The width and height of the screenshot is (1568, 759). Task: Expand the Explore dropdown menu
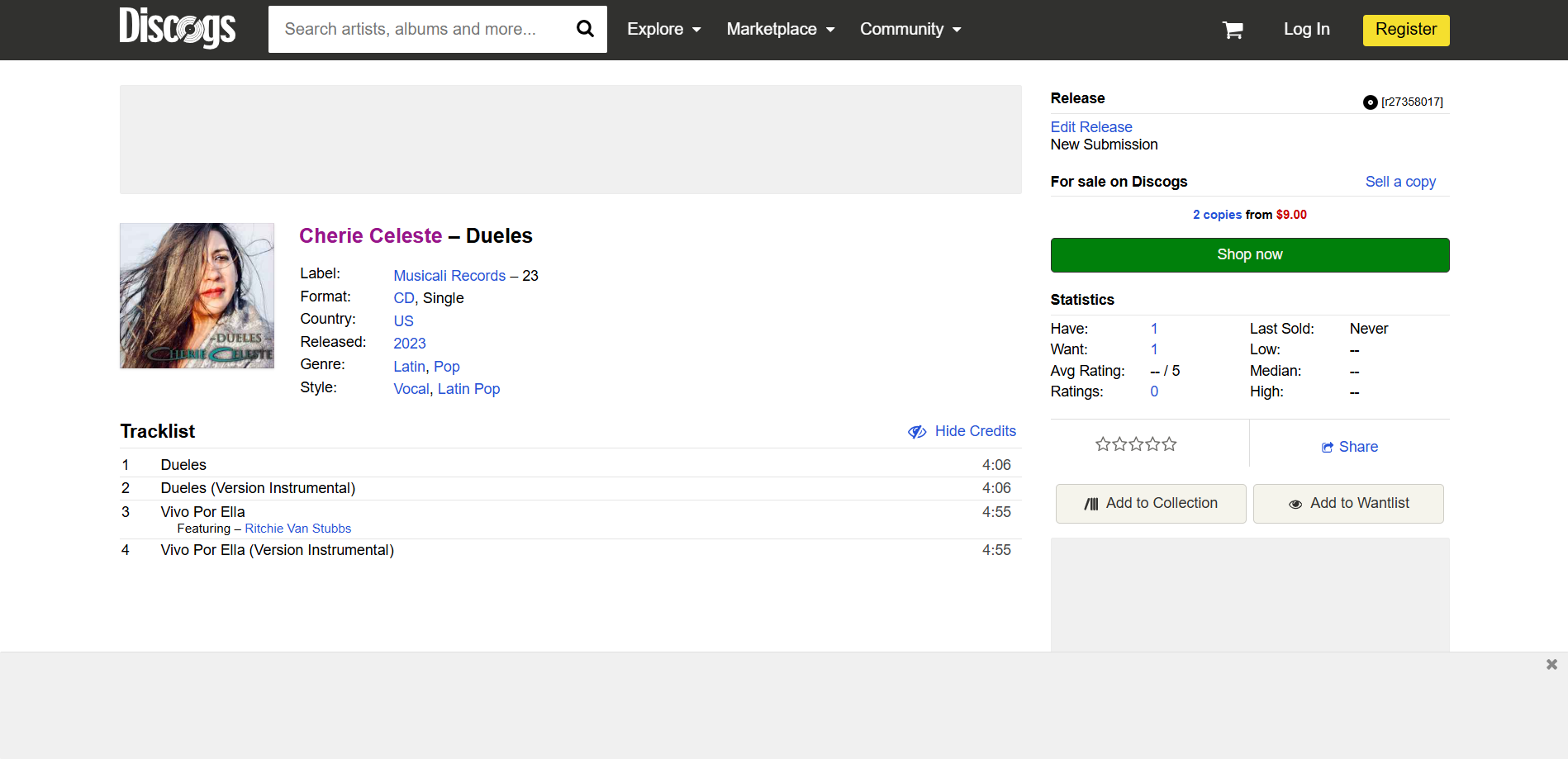(663, 29)
